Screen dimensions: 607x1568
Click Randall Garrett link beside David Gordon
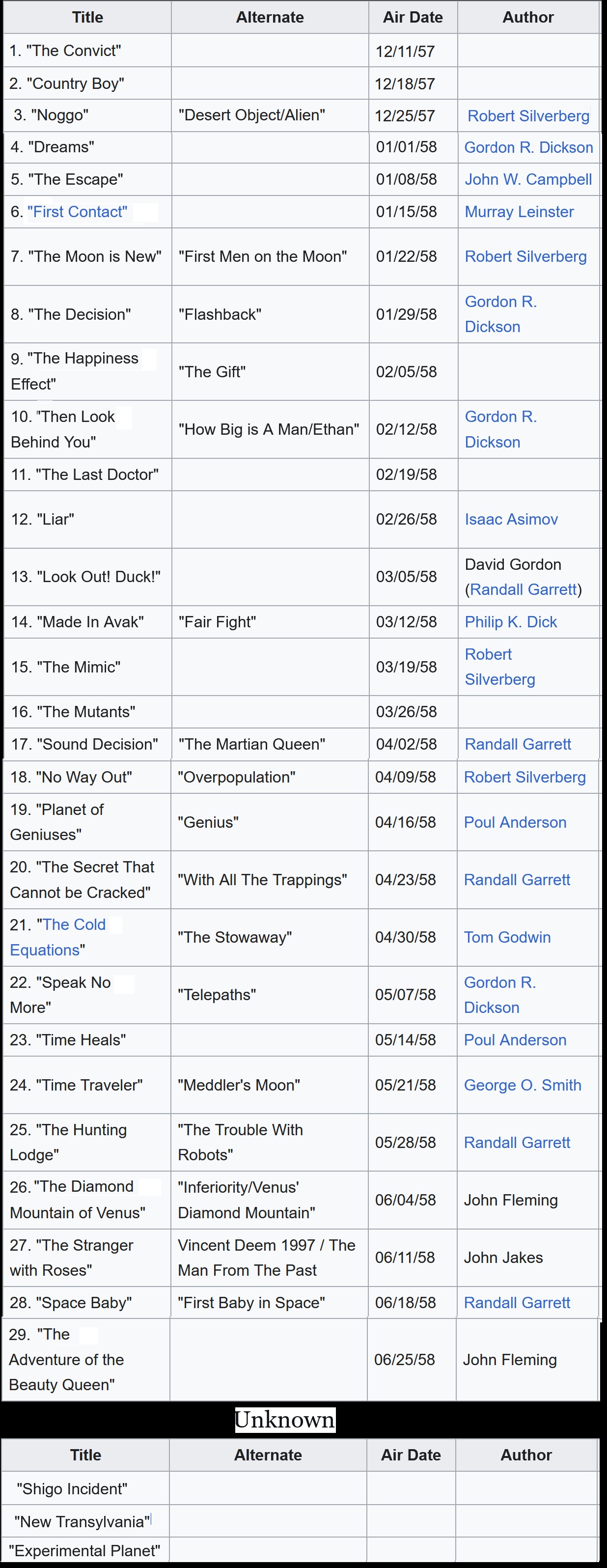[x=523, y=589]
